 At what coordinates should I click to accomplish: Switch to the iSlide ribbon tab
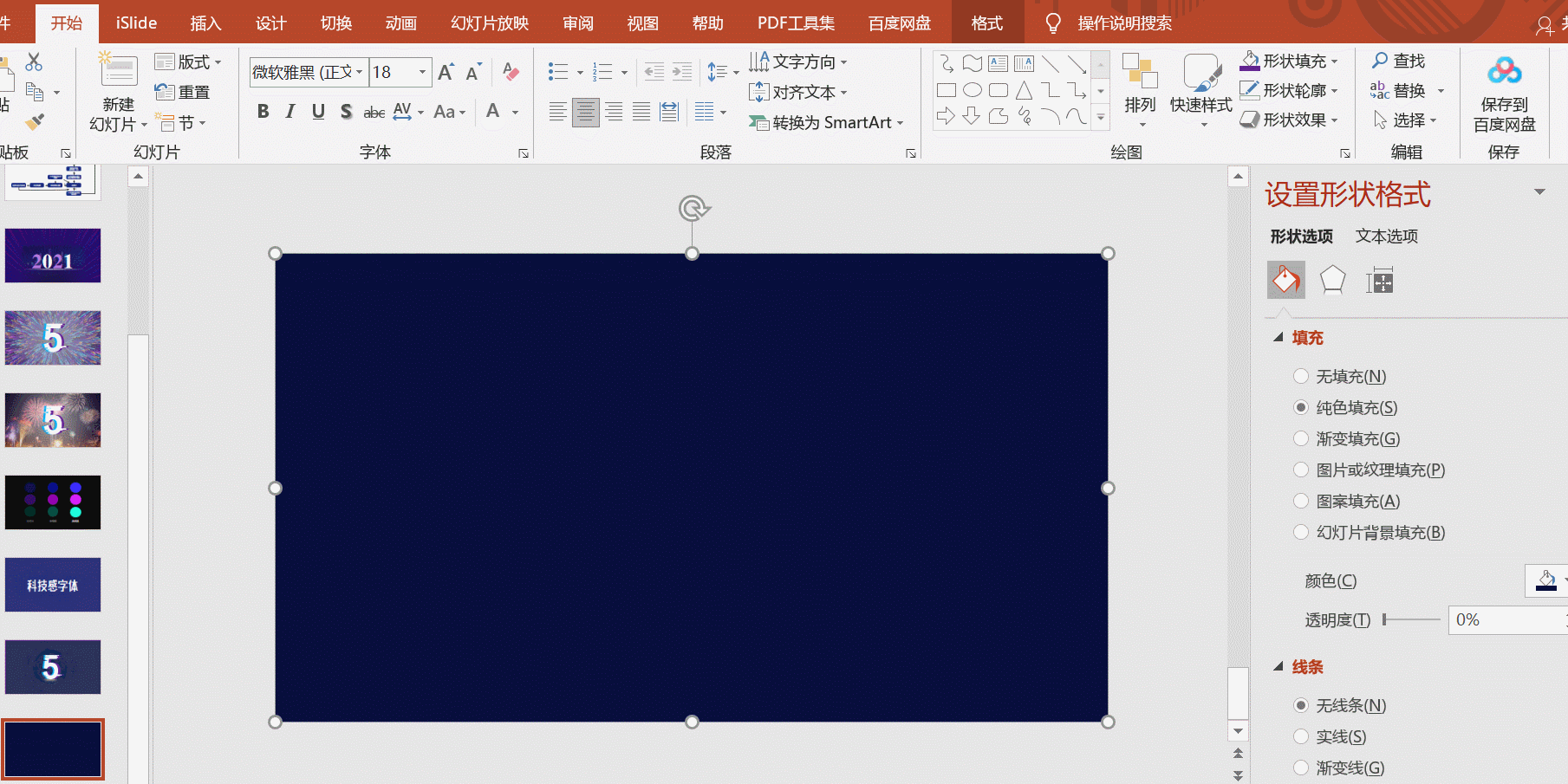point(136,23)
